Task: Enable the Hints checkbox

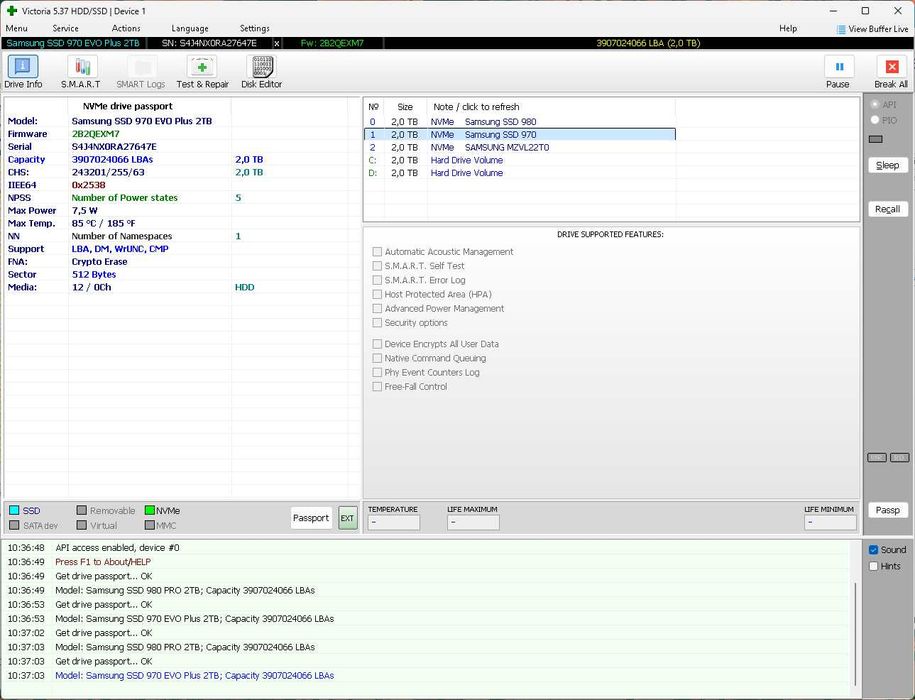Action: pyautogui.click(x=874, y=566)
